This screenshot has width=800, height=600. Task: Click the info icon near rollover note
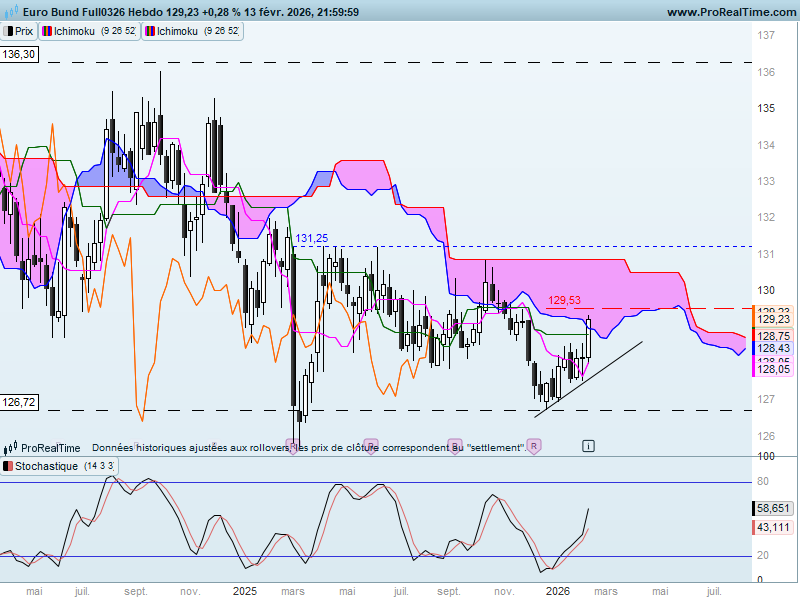(x=588, y=446)
